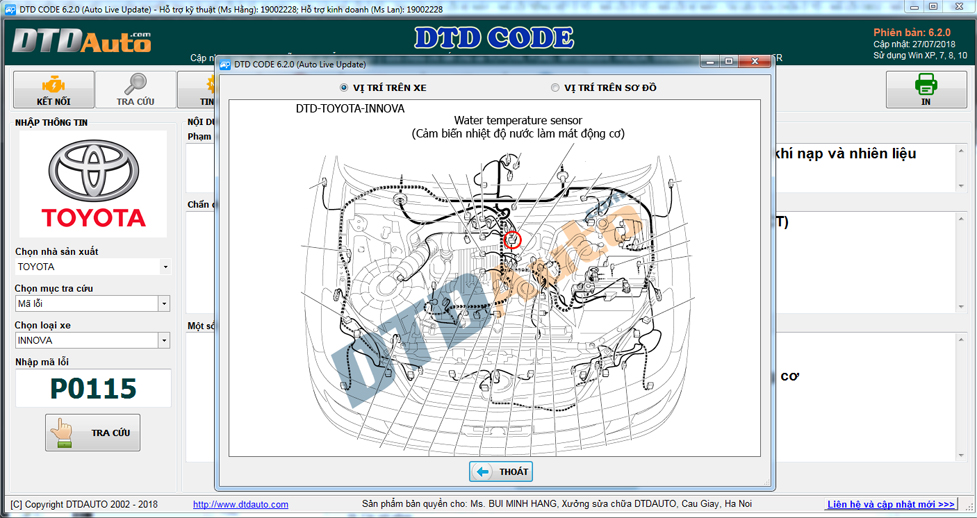Click the TRA CỨU hand search button

tap(93, 433)
